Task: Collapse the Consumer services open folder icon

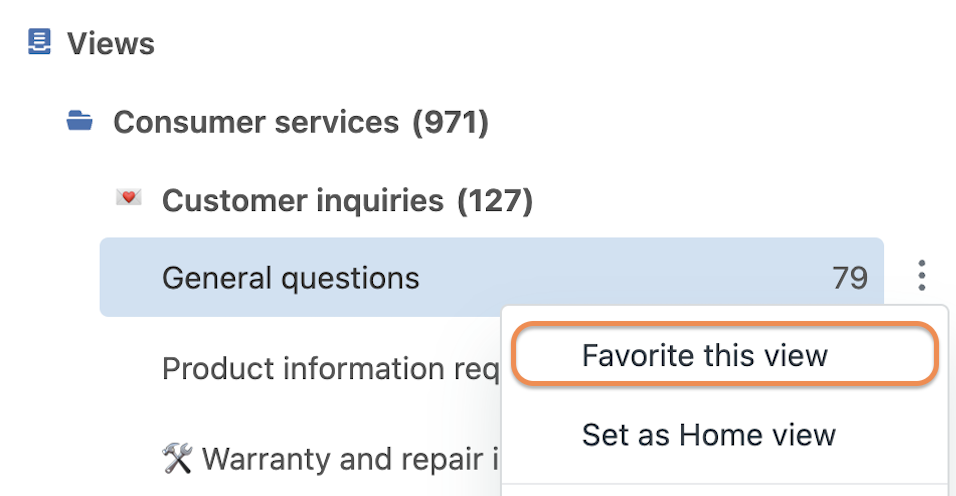Action: [x=79, y=121]
